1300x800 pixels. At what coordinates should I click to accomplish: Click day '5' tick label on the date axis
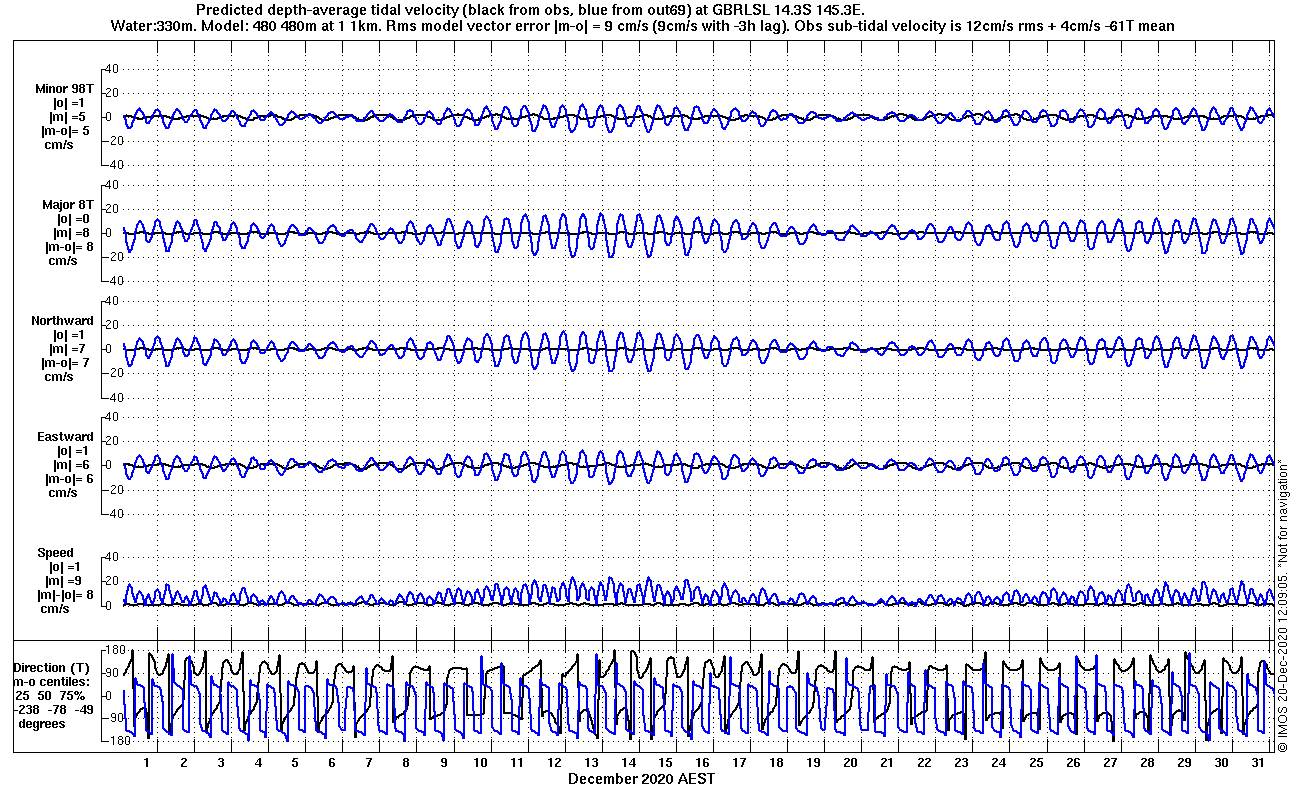pyautogui.click(x=295, y=763)
